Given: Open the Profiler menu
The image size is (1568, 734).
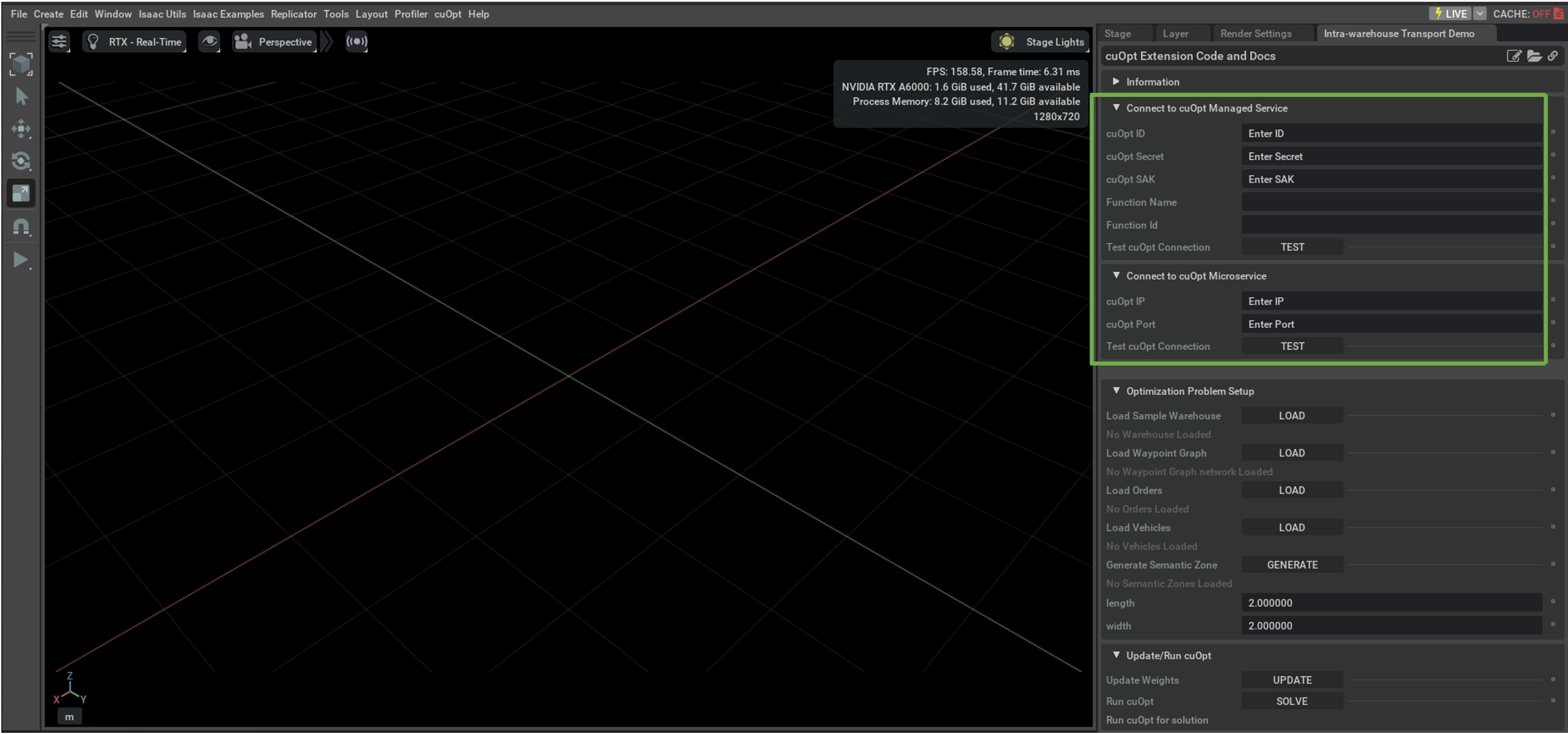Looking at the screenshot, I should [x=411, y=13].
